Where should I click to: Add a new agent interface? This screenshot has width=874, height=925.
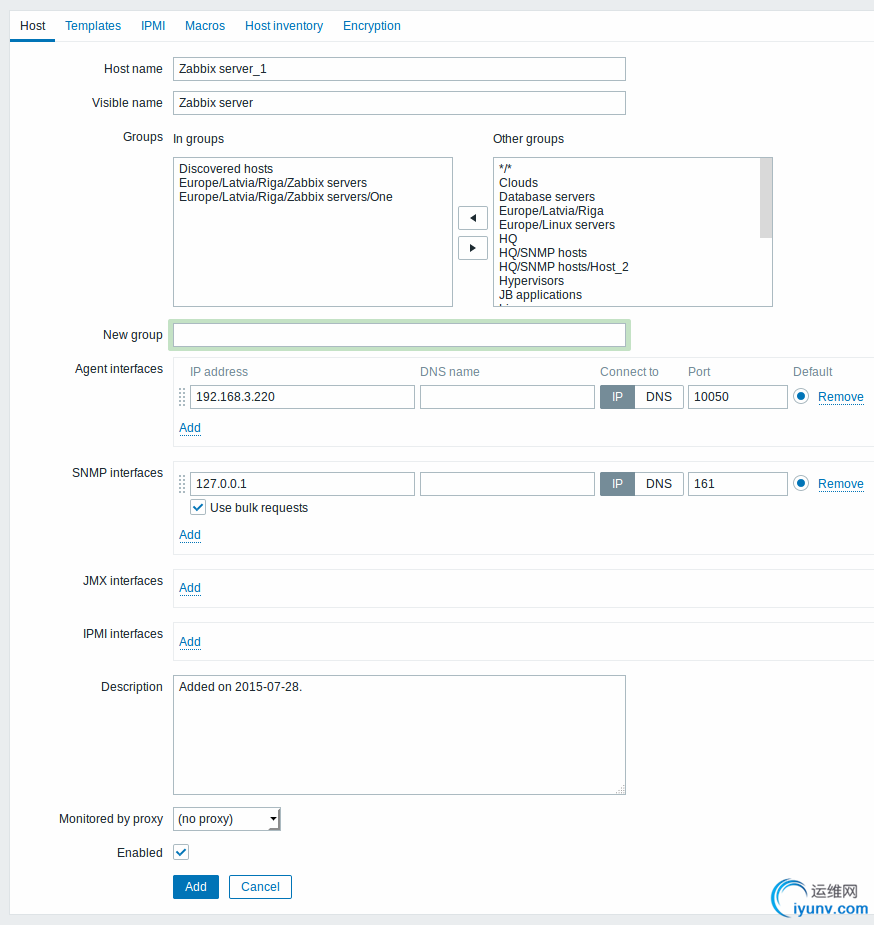tap(190, 428)
